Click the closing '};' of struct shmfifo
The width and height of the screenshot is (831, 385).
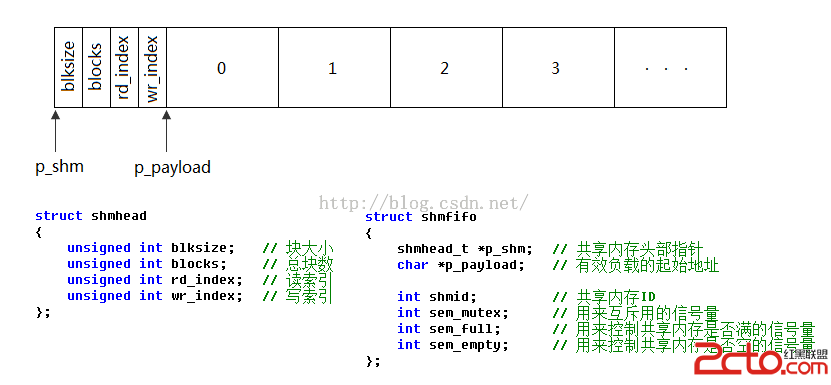[x=373, y=361]
